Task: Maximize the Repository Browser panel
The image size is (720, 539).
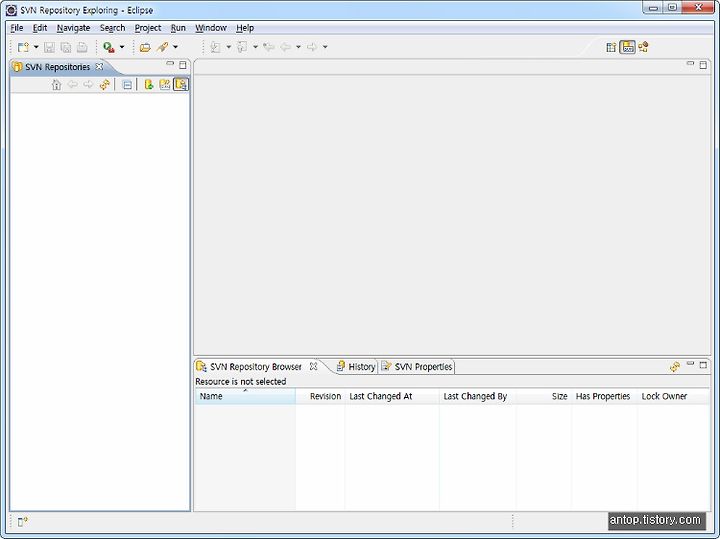Action: pos(703,365)
